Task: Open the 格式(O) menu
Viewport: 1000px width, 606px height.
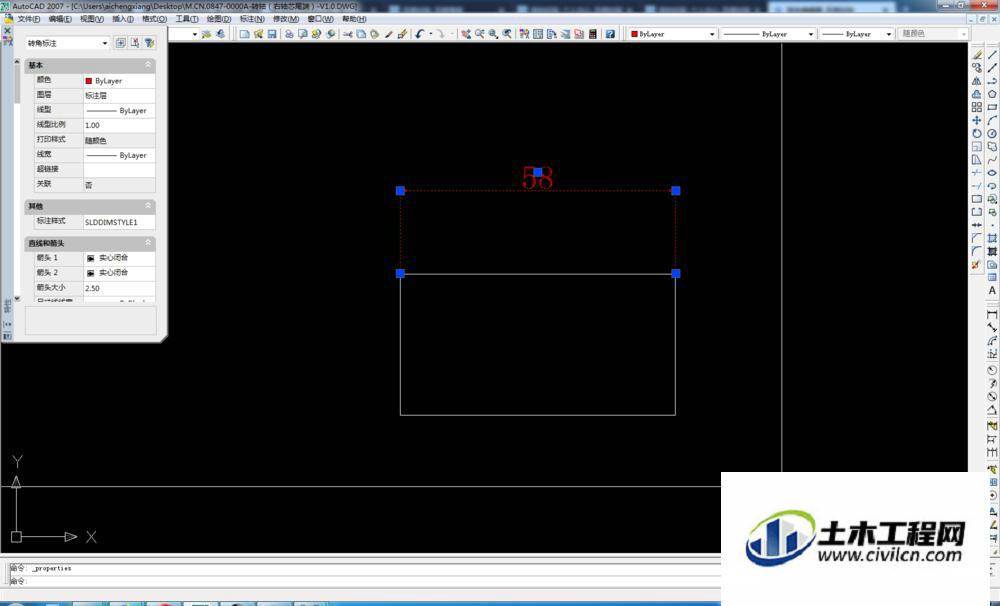Action: click(154, 19)
